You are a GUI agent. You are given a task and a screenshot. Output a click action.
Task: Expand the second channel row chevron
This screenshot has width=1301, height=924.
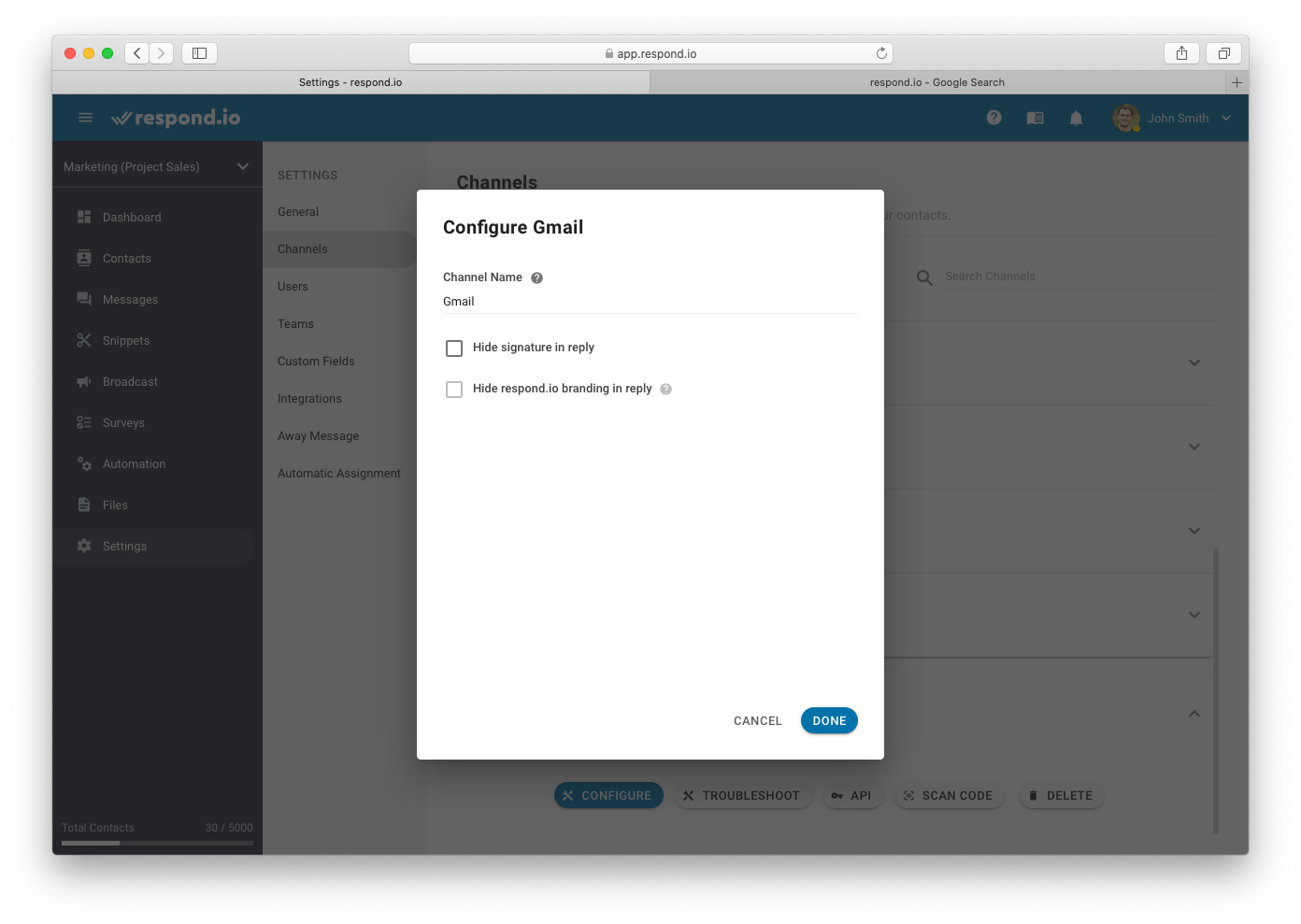pyautogui.click(x=1194, y=447)
